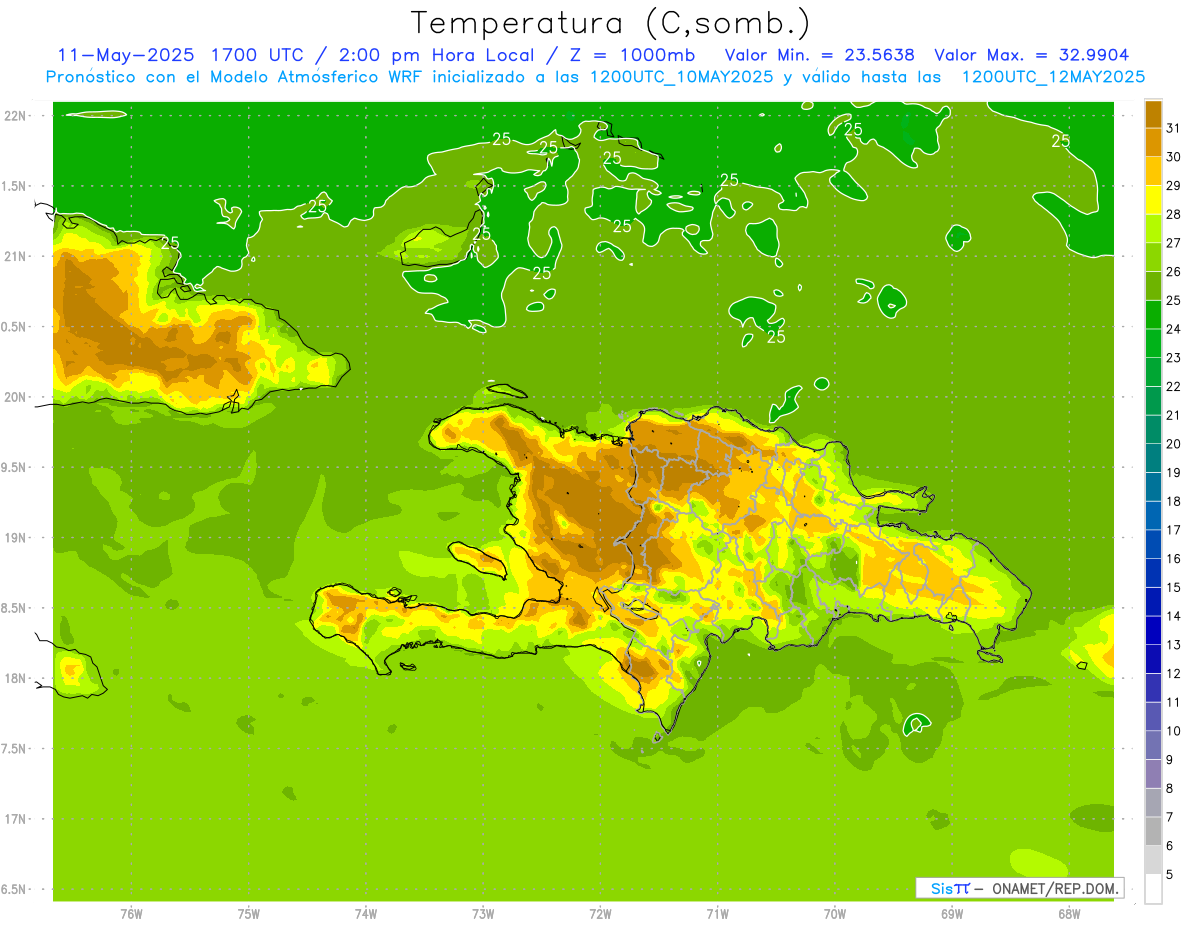The width and height of the screenshot is (1200, 927).
Task: Click the '9.5N' latitude tick label
Action: coord(15,468)
